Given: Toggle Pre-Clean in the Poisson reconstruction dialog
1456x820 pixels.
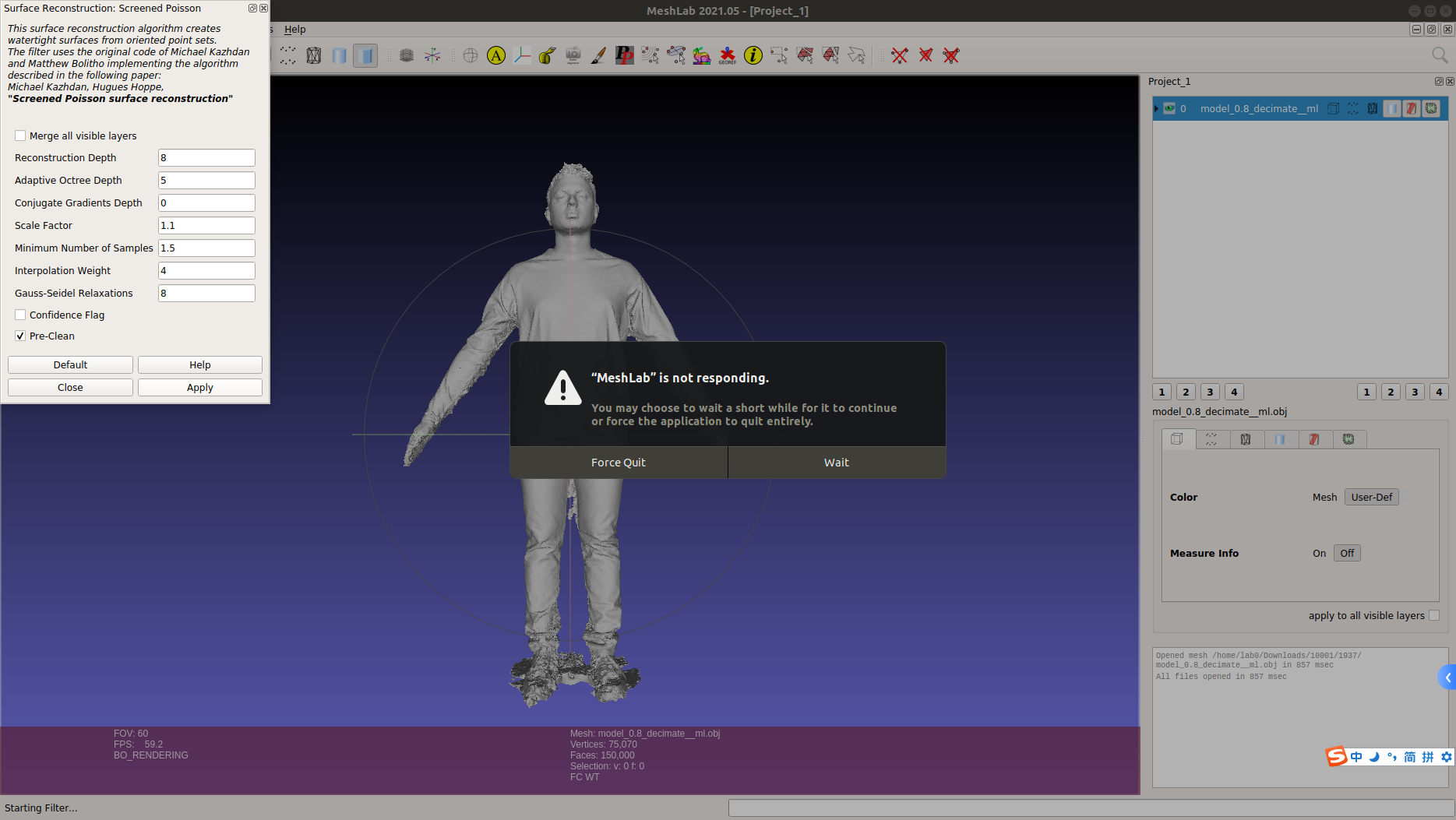Looking at the screenshot, I should 20,335.
